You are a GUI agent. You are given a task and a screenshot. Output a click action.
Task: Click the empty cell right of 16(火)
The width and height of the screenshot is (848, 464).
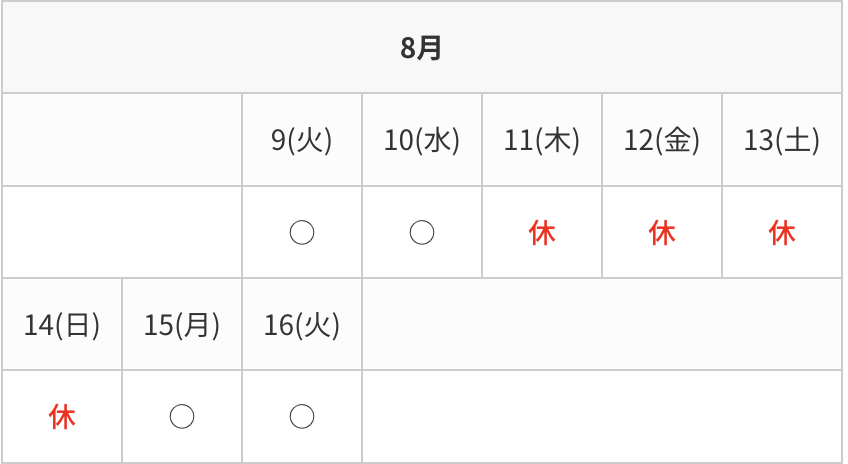[602, 324]
